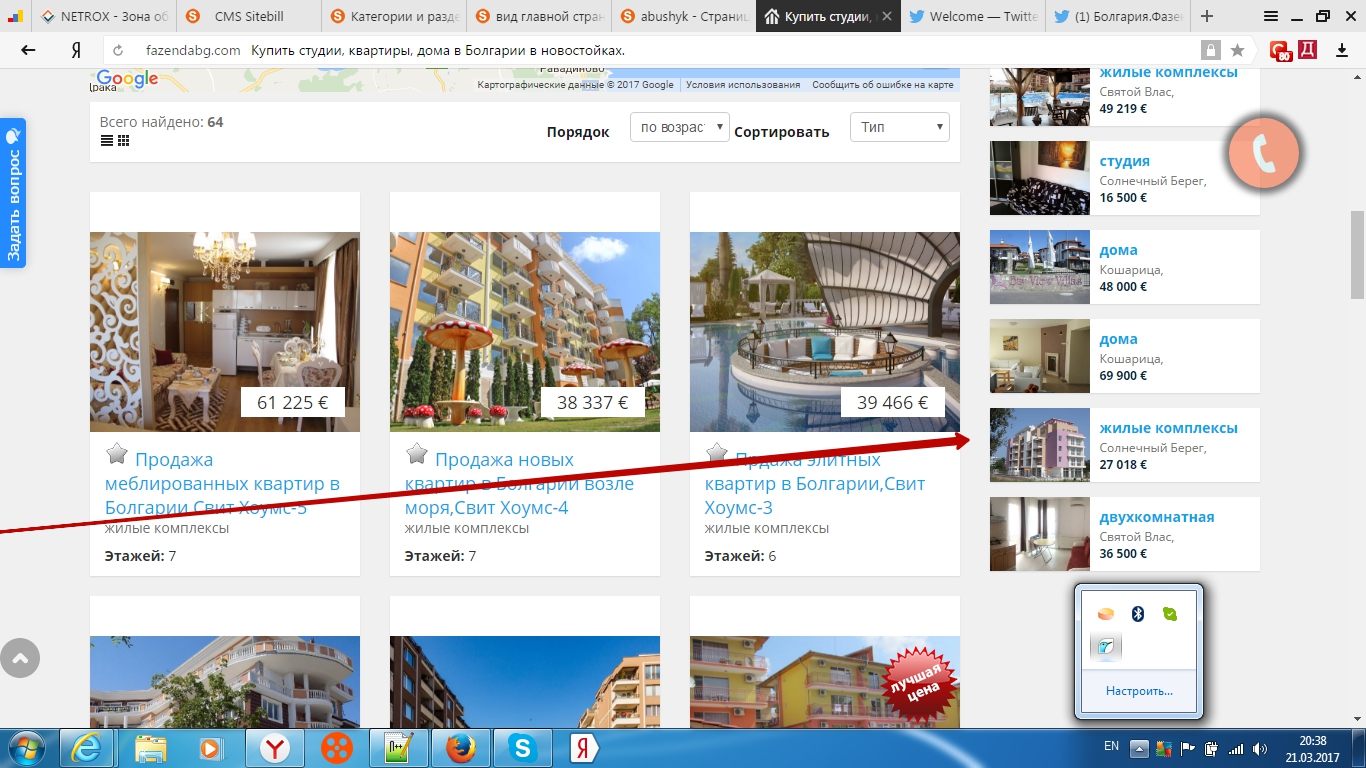
Task: Add Свит Хоумс-4 listing to favorites star
Action: pos(417,454)
